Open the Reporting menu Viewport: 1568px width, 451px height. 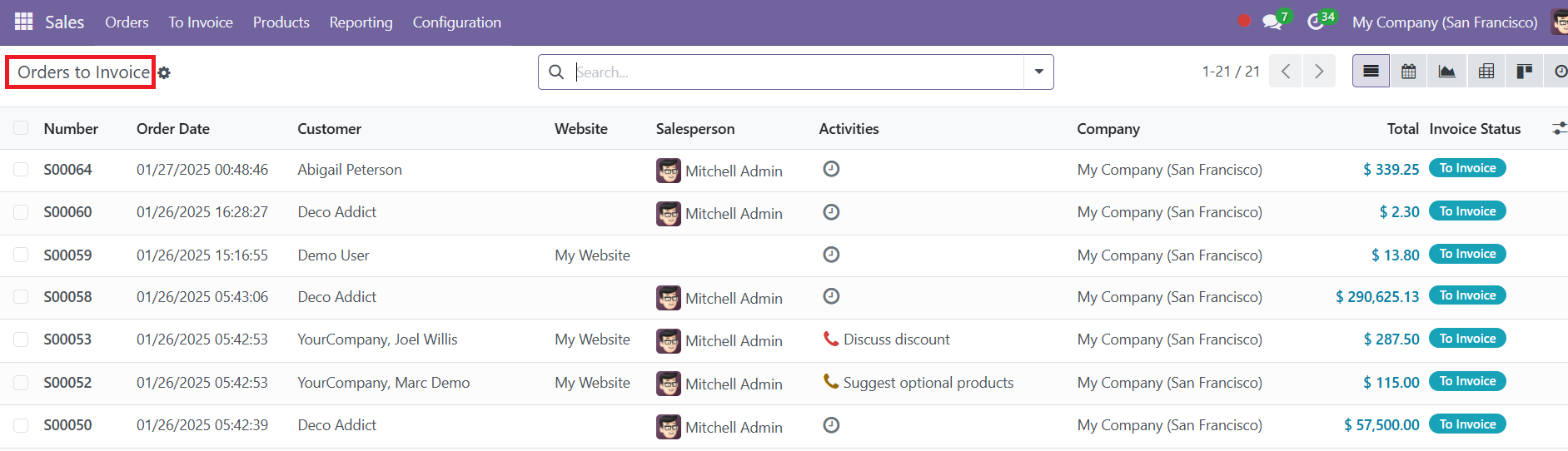(x=361, y=22)
